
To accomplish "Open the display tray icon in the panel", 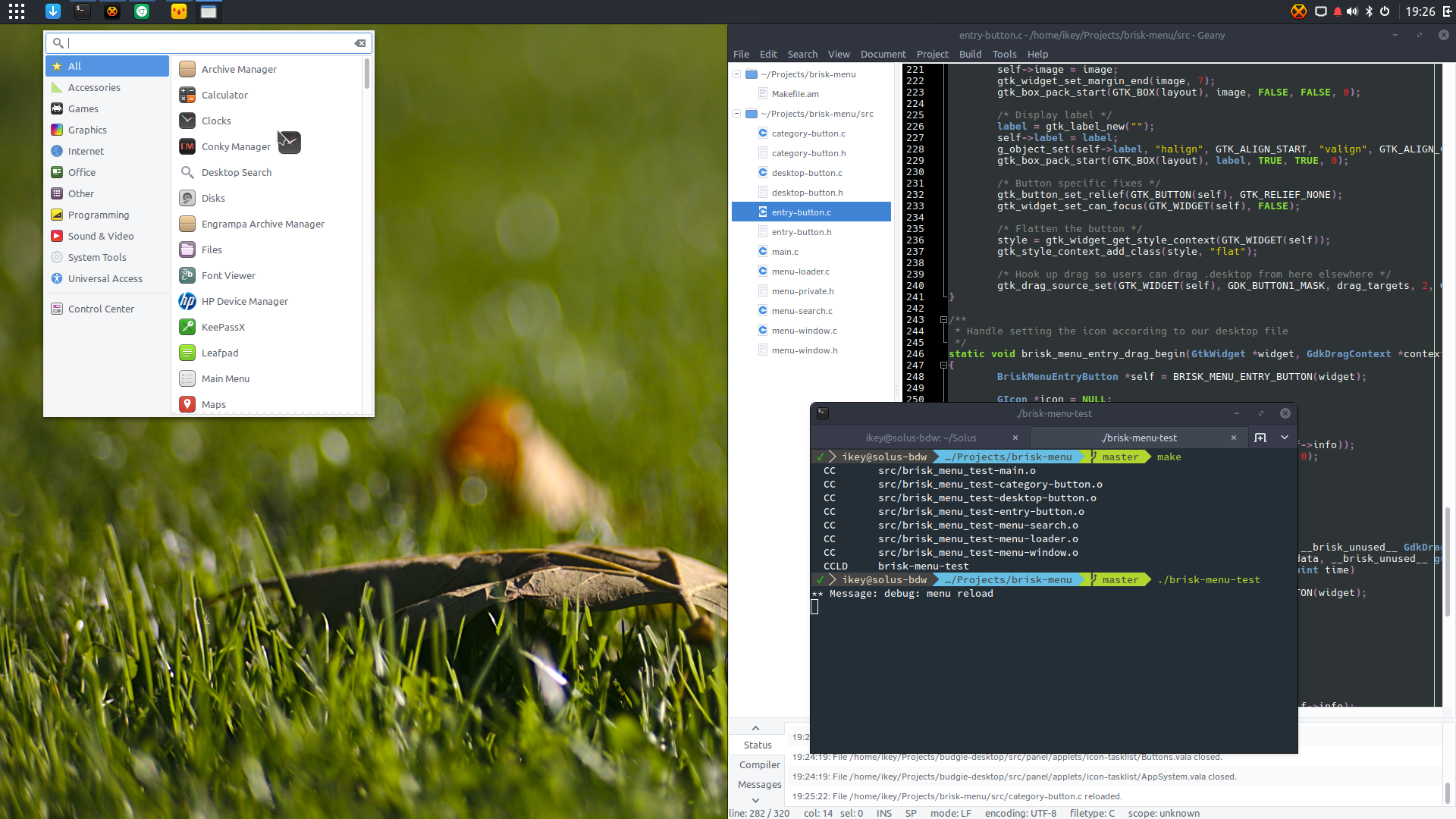I will 1320,11.
